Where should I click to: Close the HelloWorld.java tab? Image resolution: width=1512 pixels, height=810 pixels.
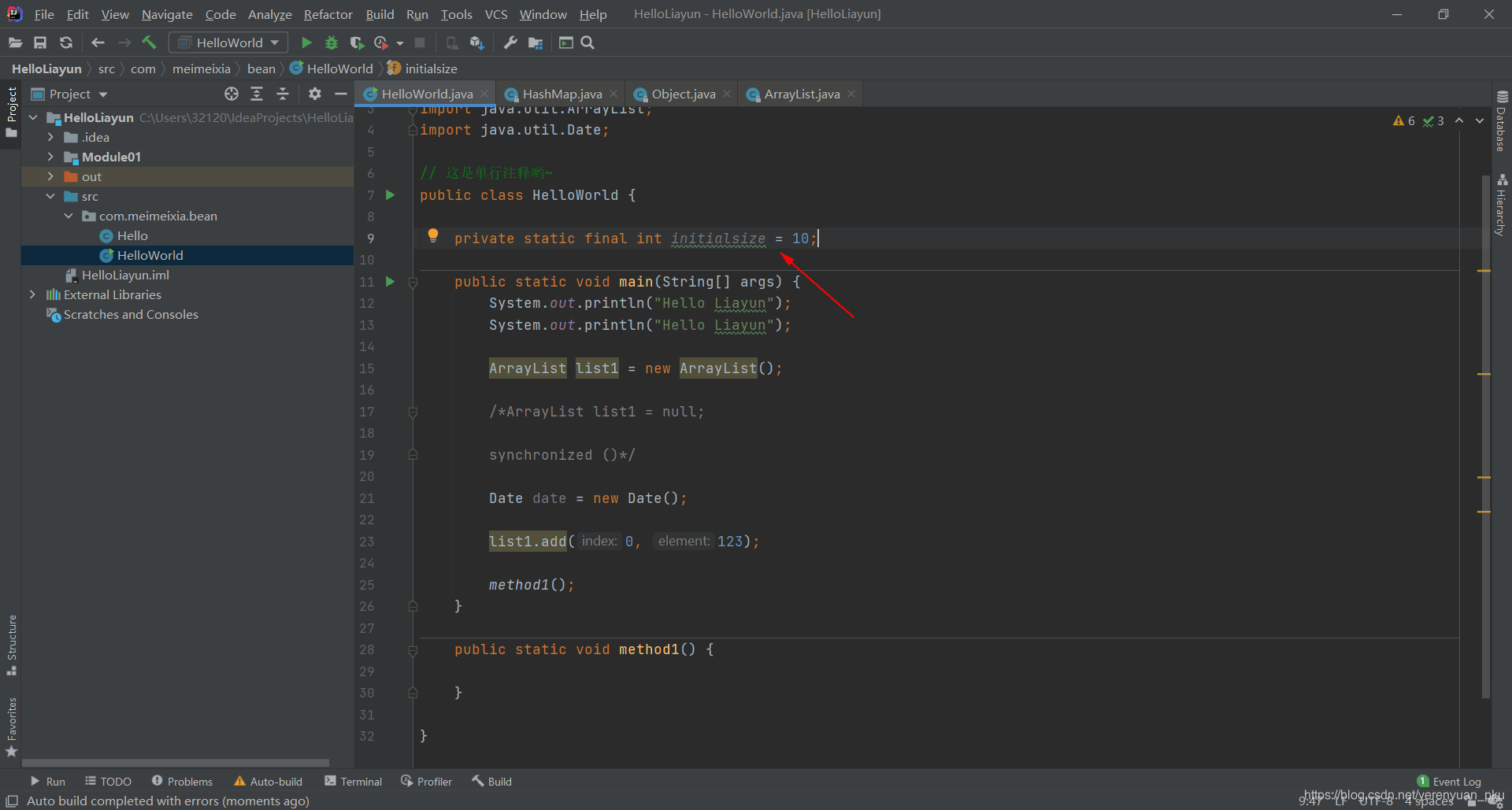(x=484, y=94)
